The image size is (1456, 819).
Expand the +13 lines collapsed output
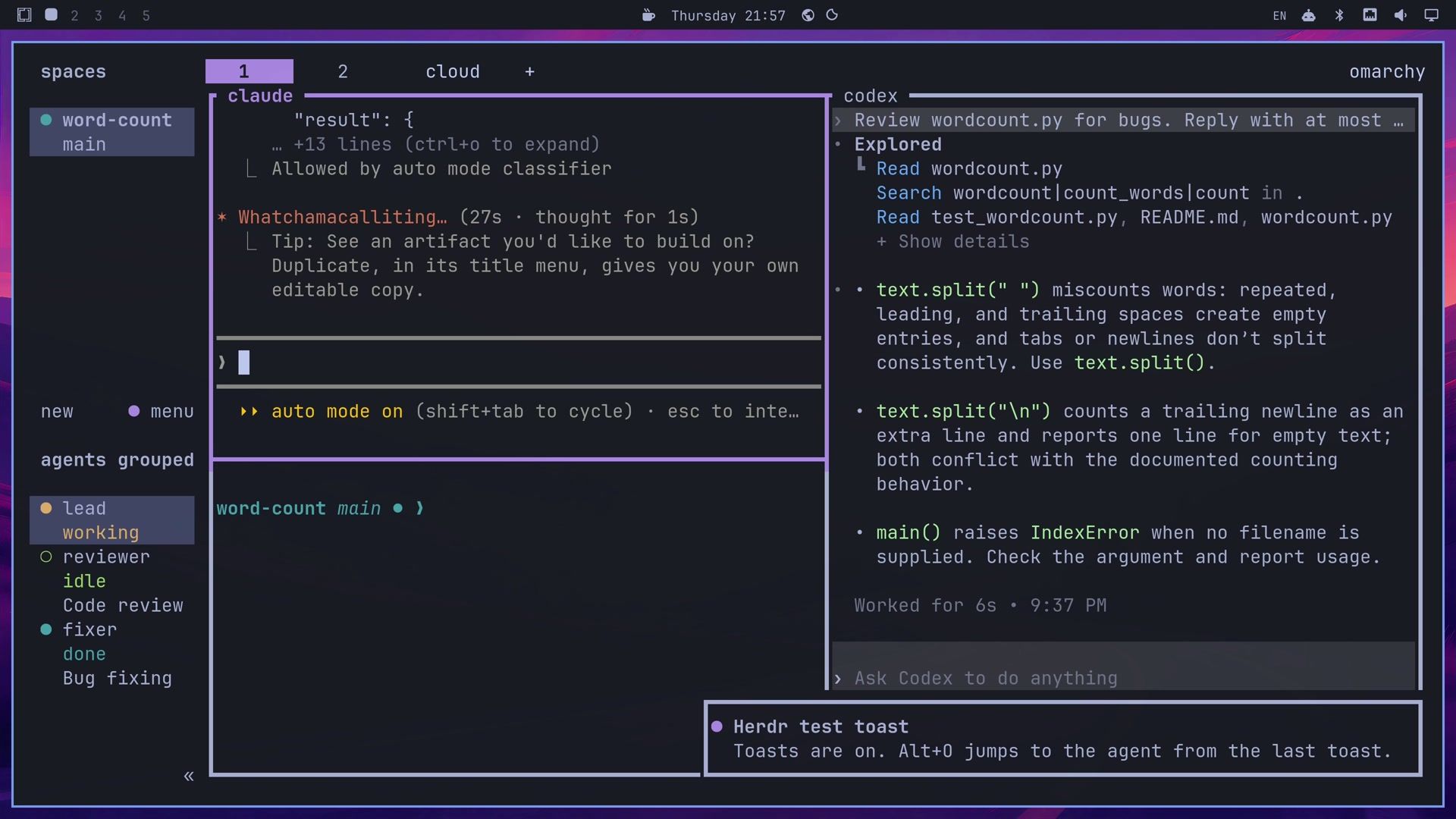coord(436,145)
